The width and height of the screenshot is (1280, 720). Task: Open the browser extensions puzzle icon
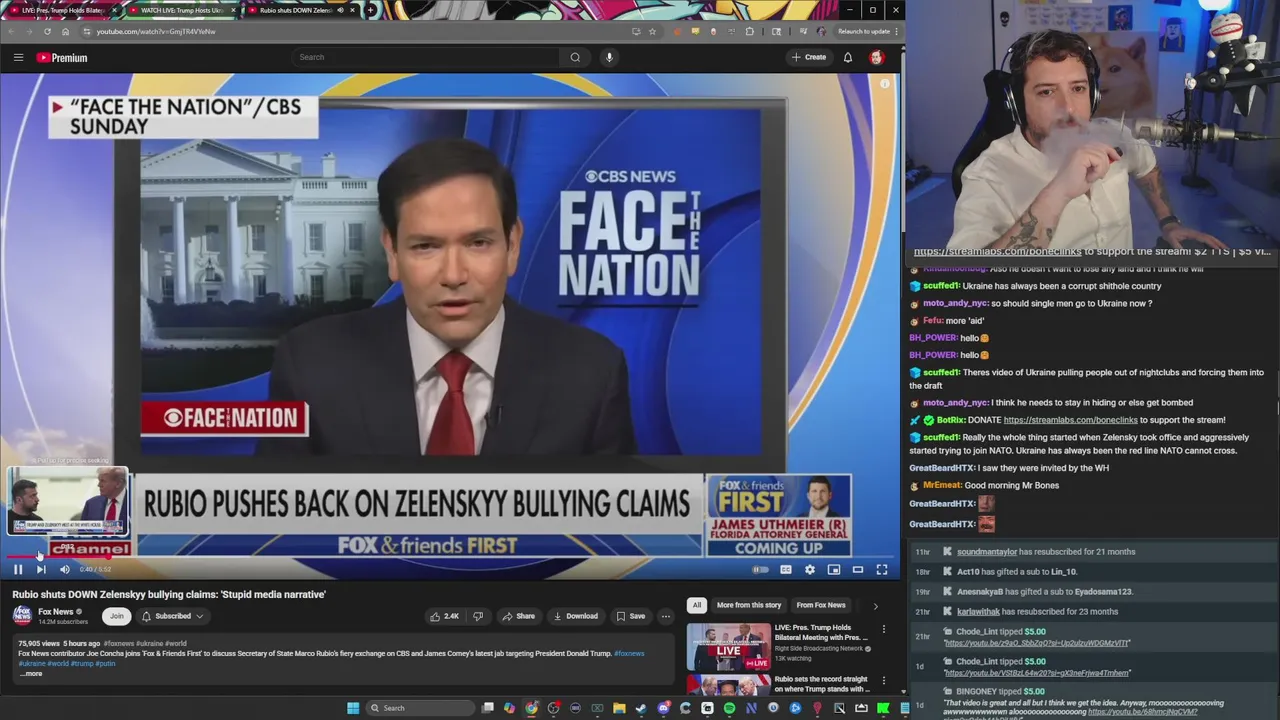tap(749, 31)
